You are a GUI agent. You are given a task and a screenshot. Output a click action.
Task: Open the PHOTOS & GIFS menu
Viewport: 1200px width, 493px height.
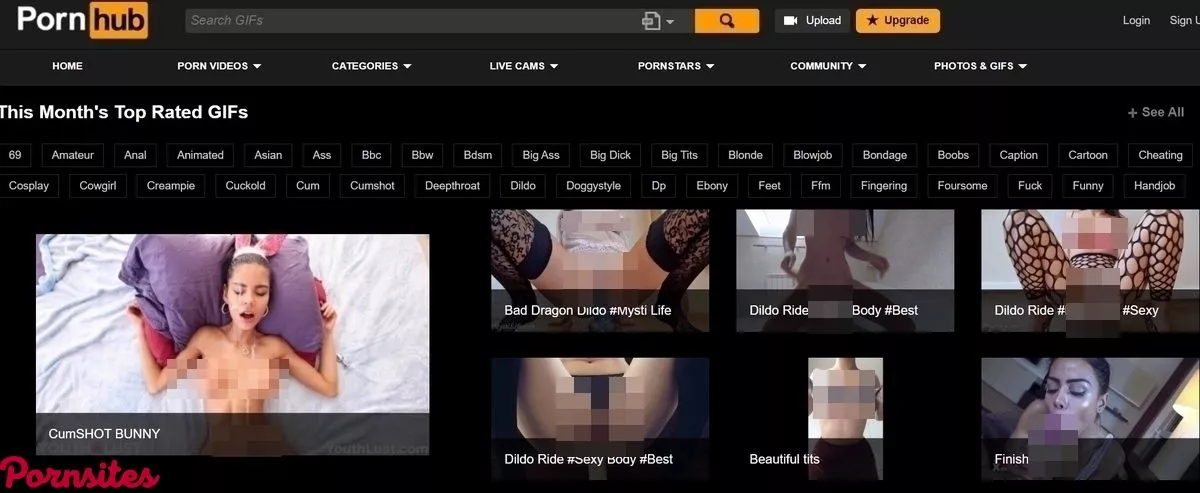980,66
